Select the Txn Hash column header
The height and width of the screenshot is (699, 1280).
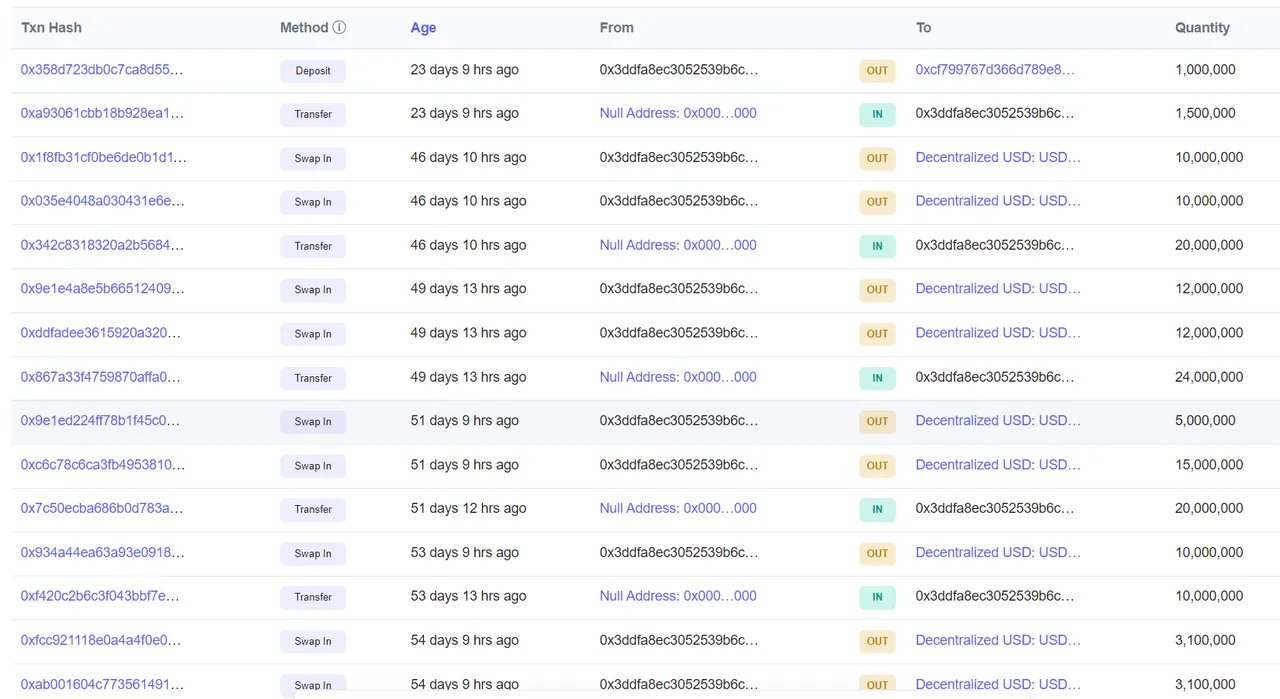(x=51, y=27)
